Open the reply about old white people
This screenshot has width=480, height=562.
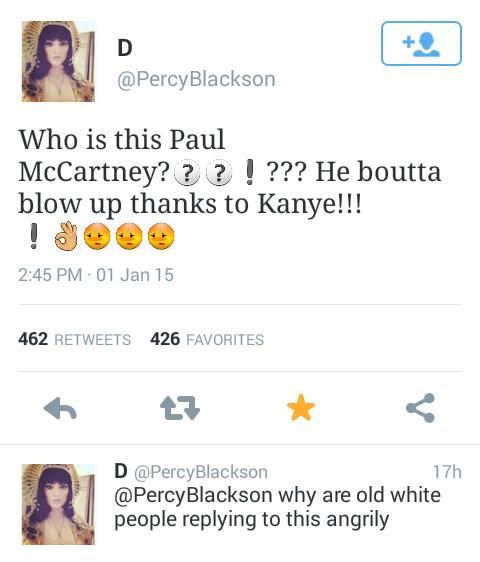[x=277, y=507]
